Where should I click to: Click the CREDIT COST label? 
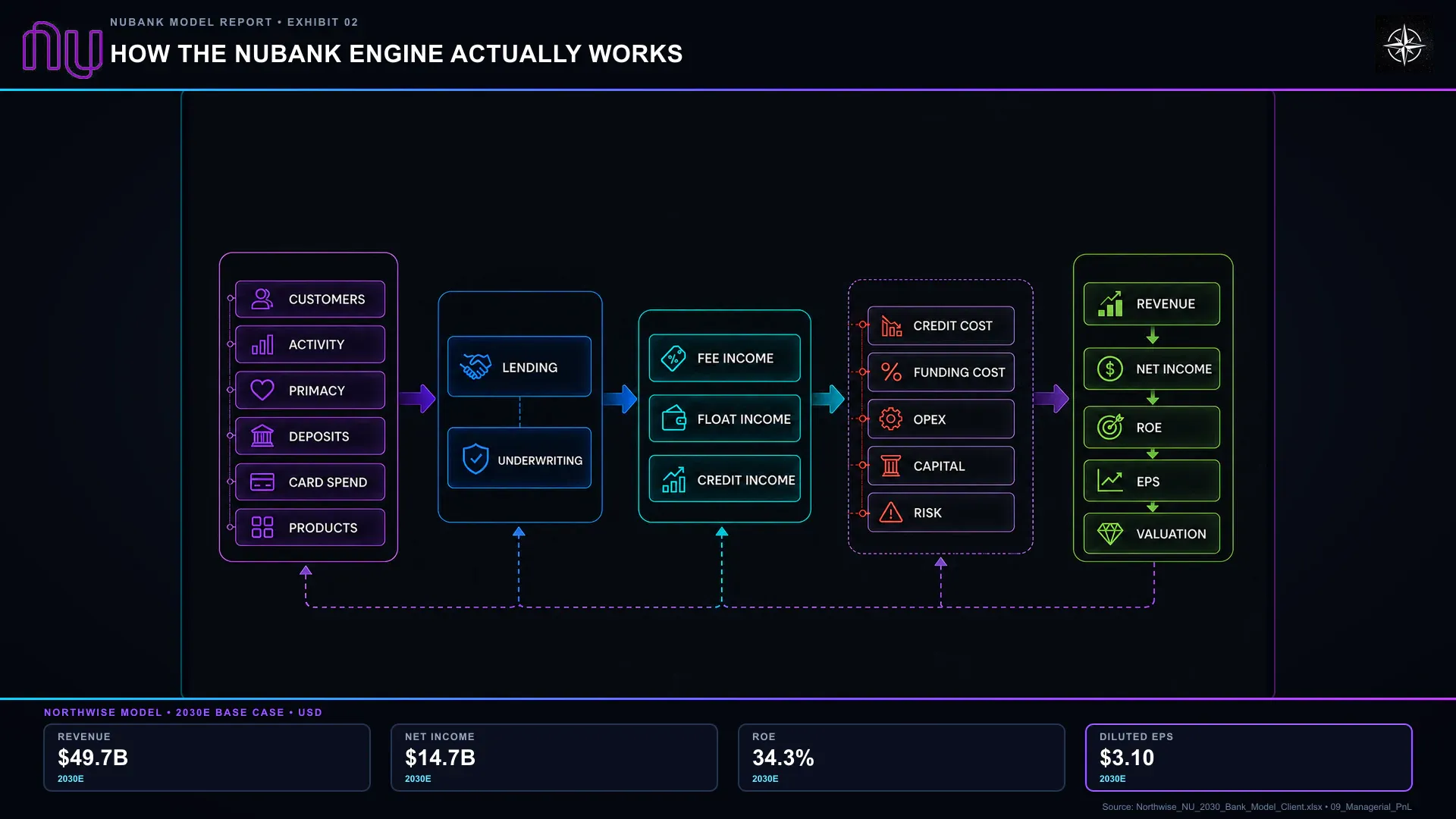[x=952, y=326]
